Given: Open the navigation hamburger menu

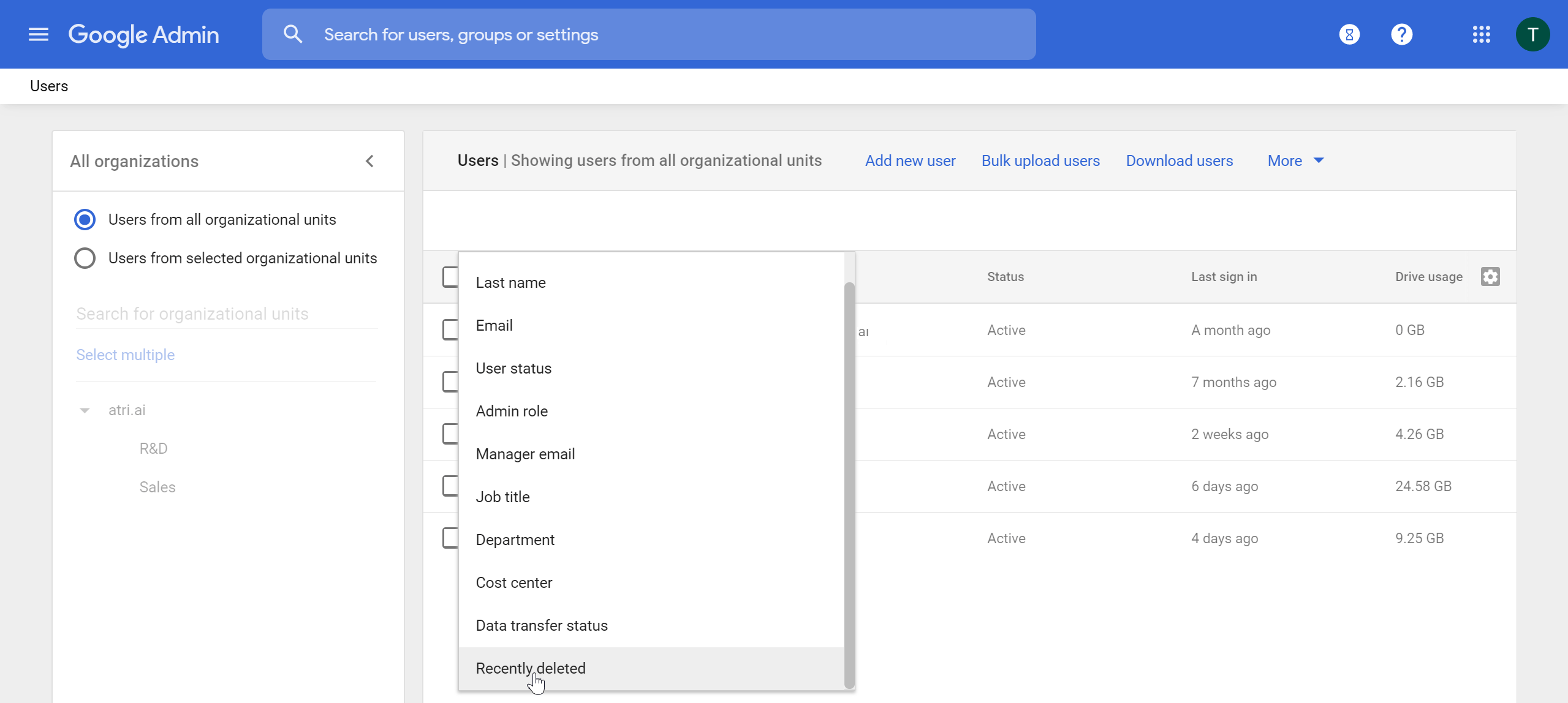Looking at the screenshot, I should click(37, 34).
